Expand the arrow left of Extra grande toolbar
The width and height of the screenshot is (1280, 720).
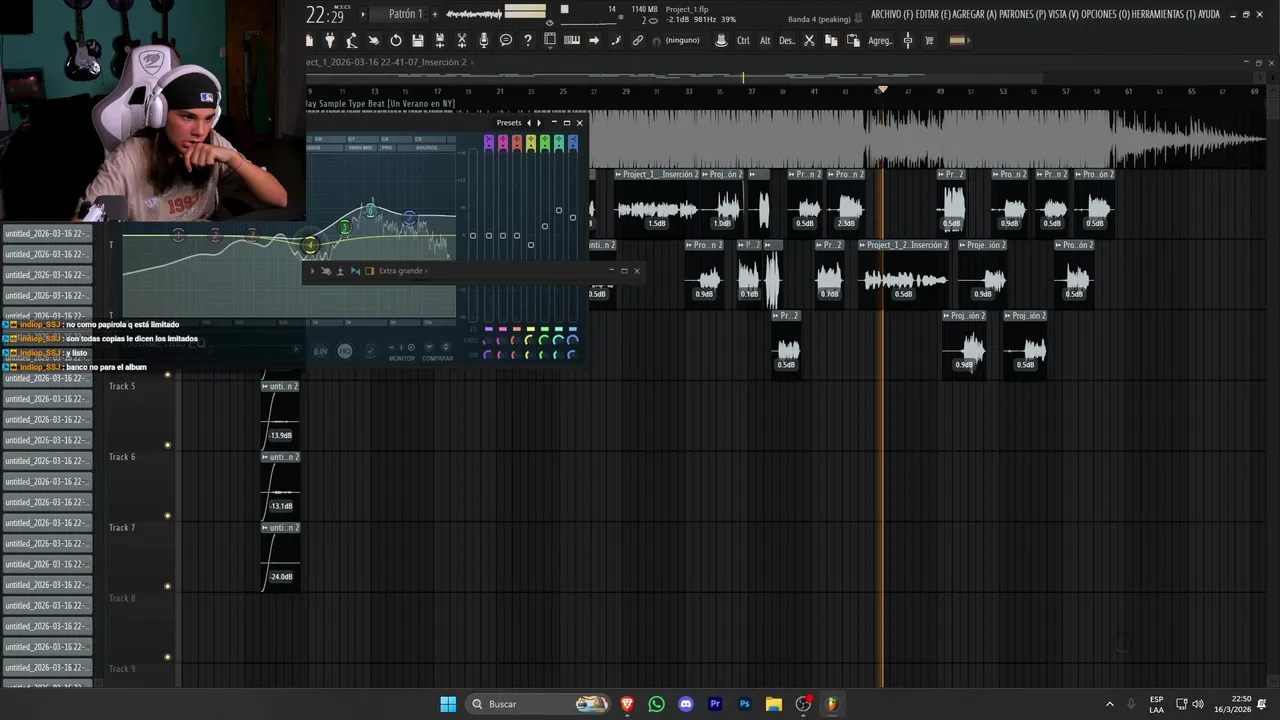[312, 271]
